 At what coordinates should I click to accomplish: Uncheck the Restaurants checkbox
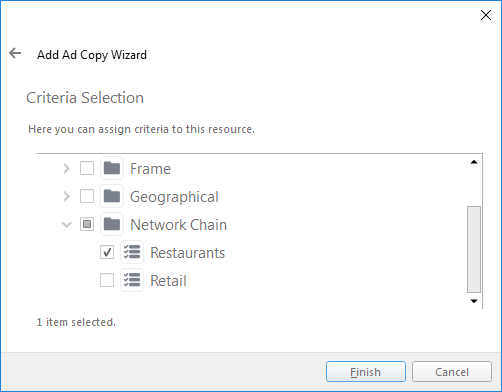point(107,252)
